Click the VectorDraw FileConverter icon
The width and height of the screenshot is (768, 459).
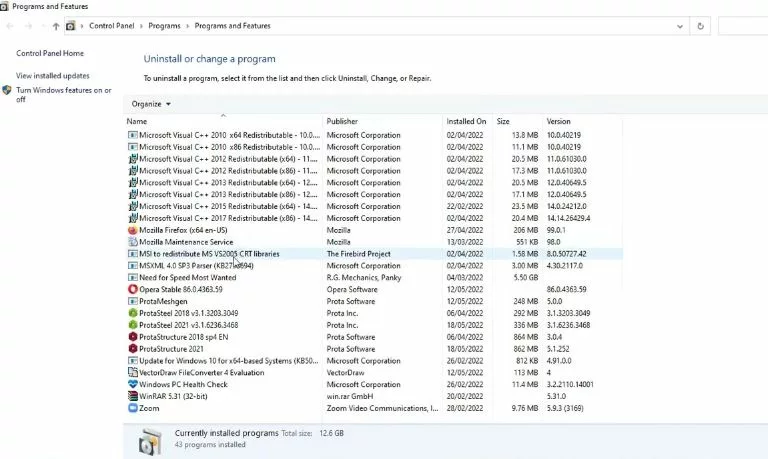[132, 372]
